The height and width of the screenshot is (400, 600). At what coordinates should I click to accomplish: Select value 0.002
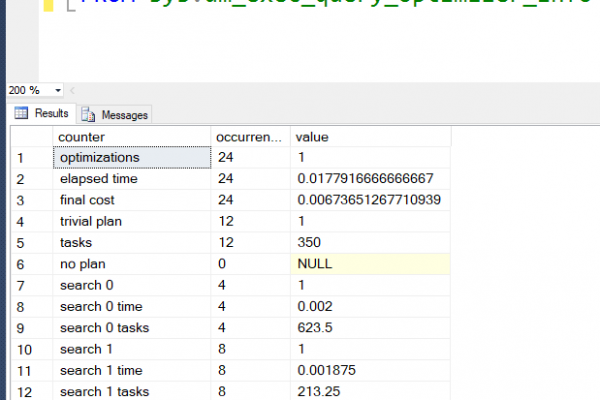click(370, 307)
